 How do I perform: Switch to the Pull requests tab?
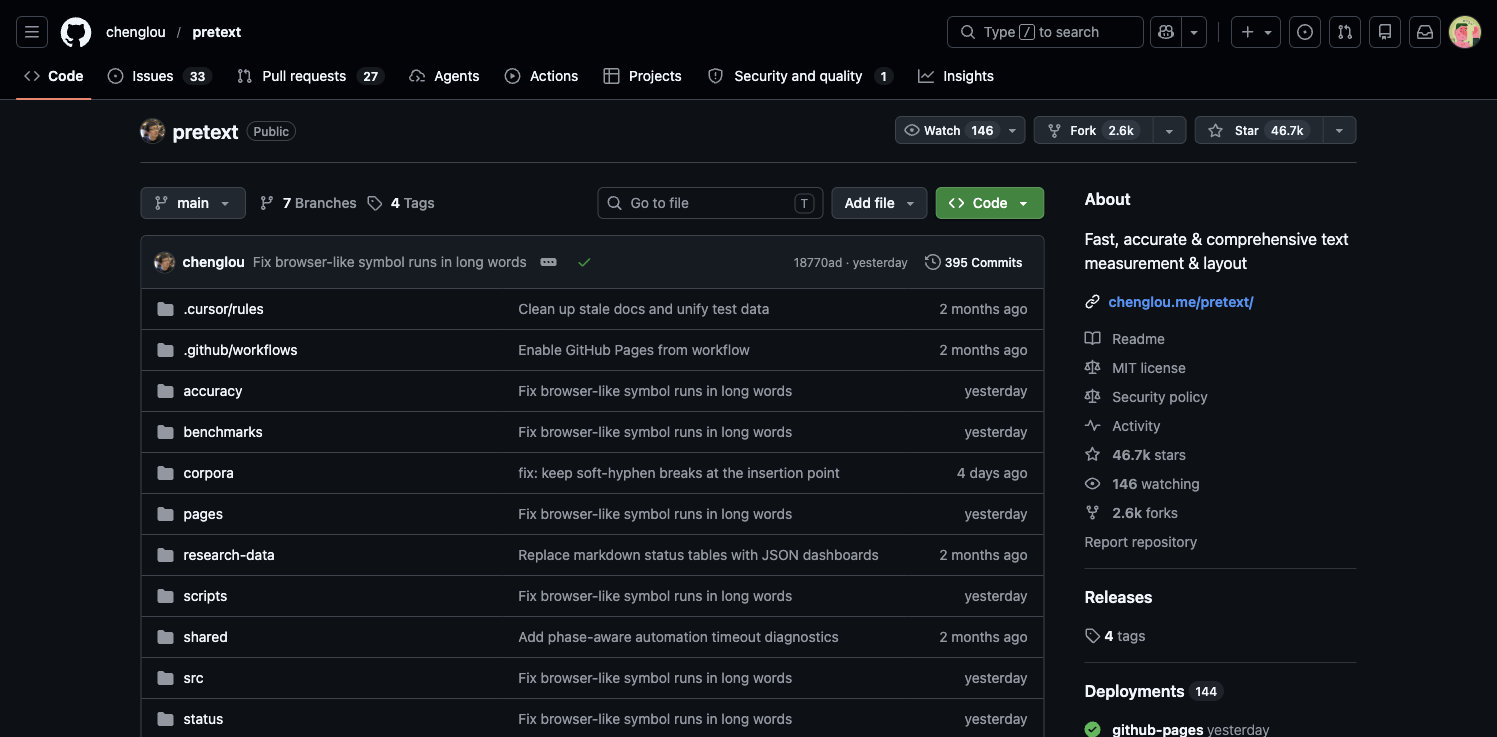click(310, 76)
